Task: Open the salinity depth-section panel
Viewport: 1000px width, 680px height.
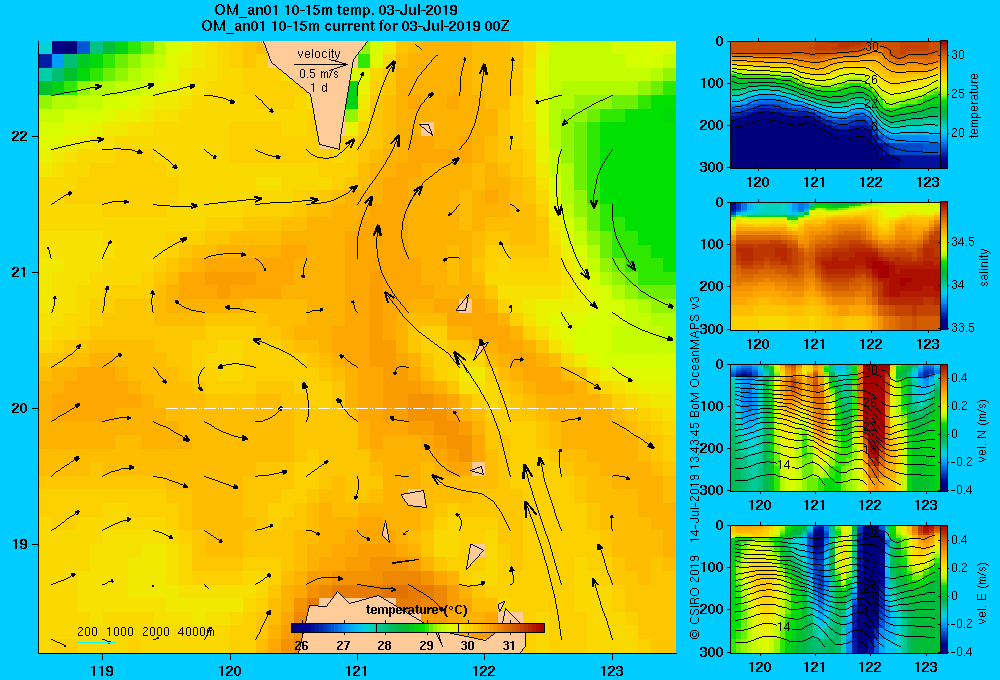Action: 834,266
